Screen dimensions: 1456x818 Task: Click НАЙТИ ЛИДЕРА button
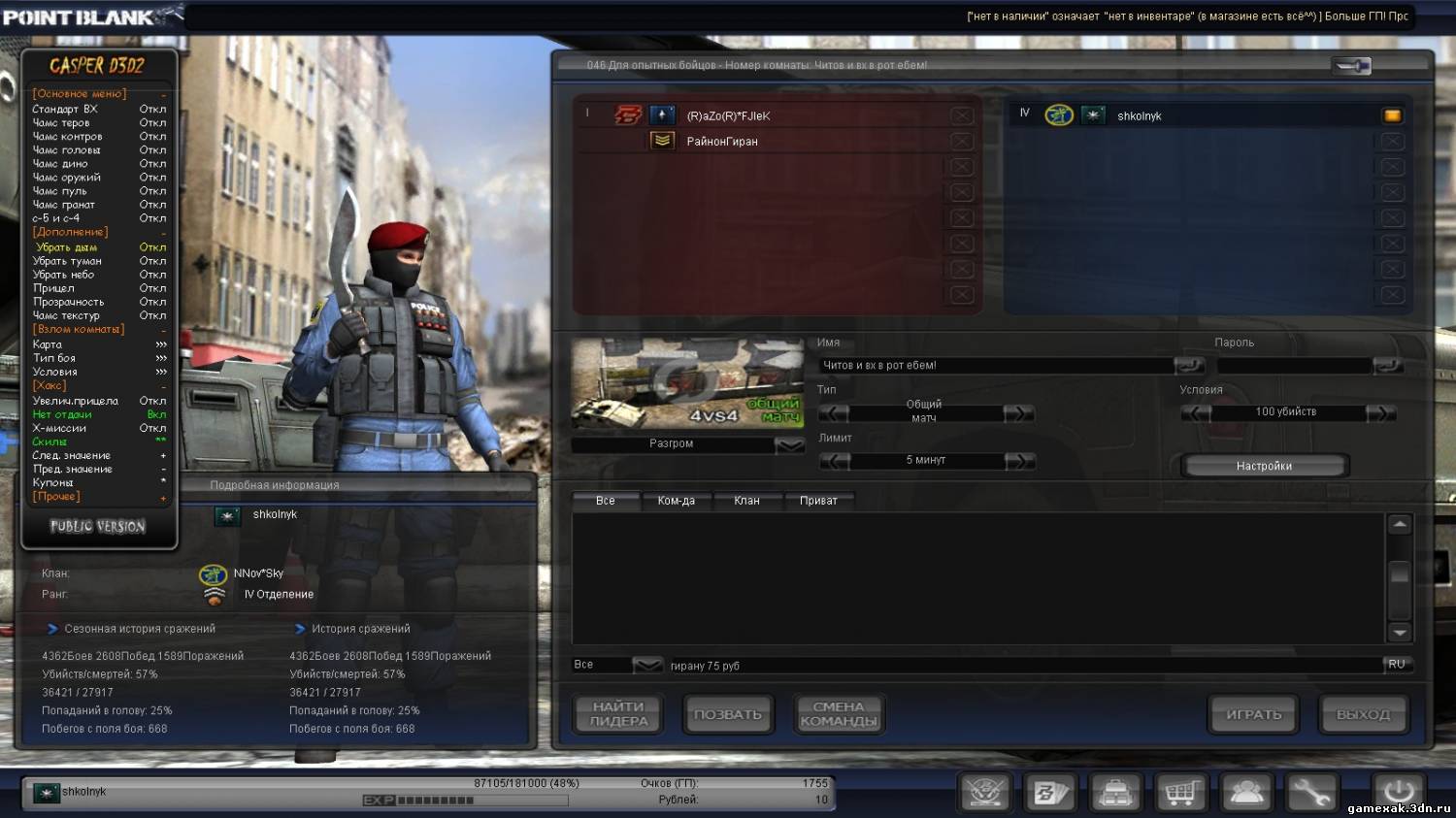[x=619, y=714]
